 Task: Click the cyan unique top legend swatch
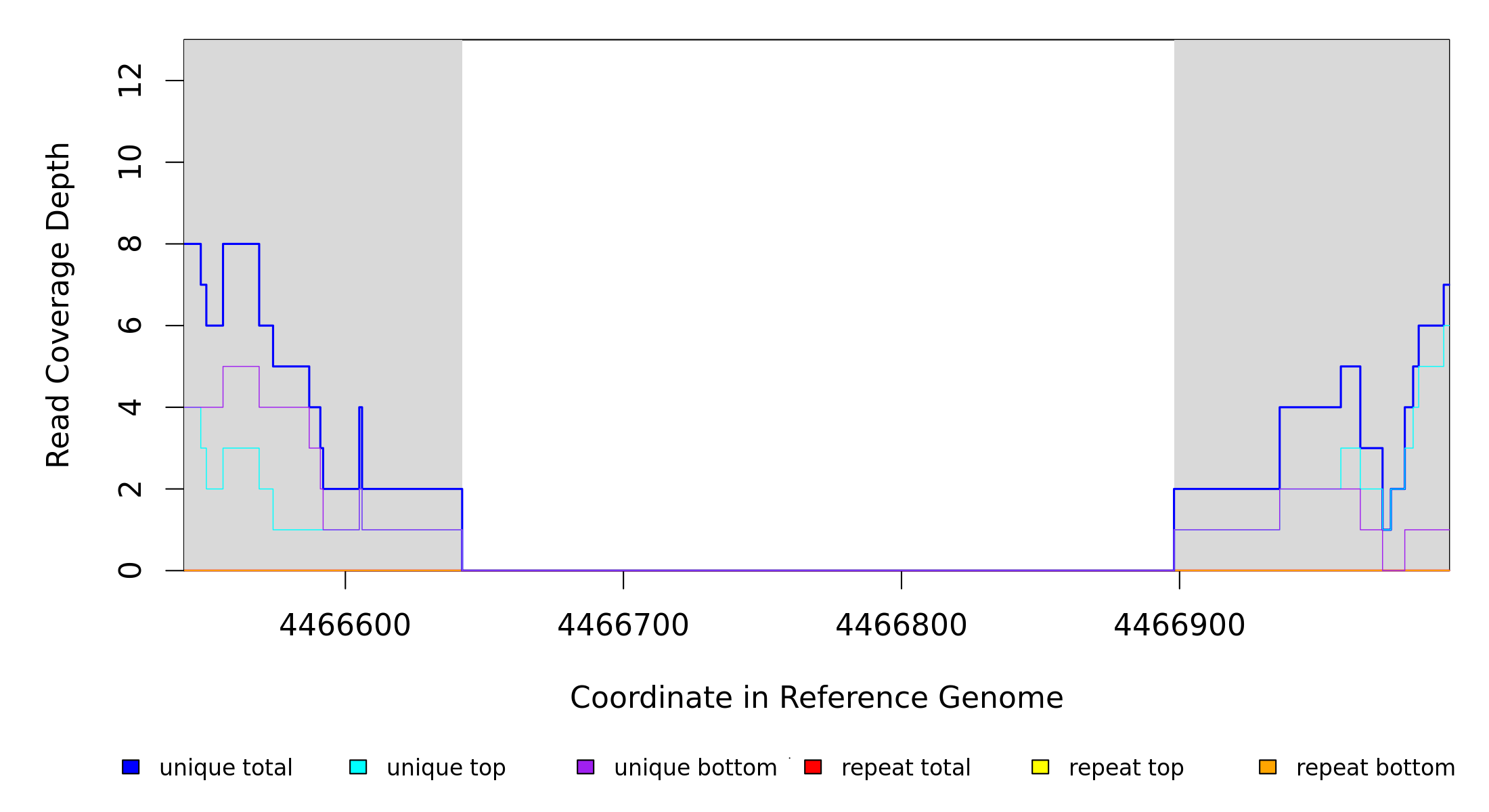point(358,767)
